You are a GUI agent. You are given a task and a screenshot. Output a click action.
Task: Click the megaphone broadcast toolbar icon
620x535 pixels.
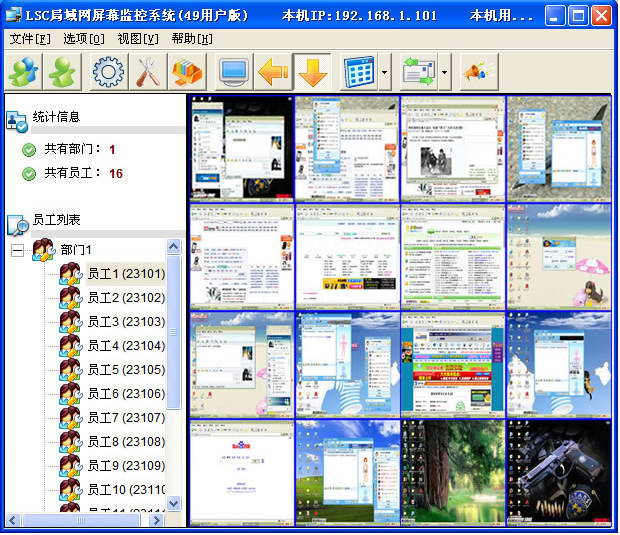click(479, 72)
